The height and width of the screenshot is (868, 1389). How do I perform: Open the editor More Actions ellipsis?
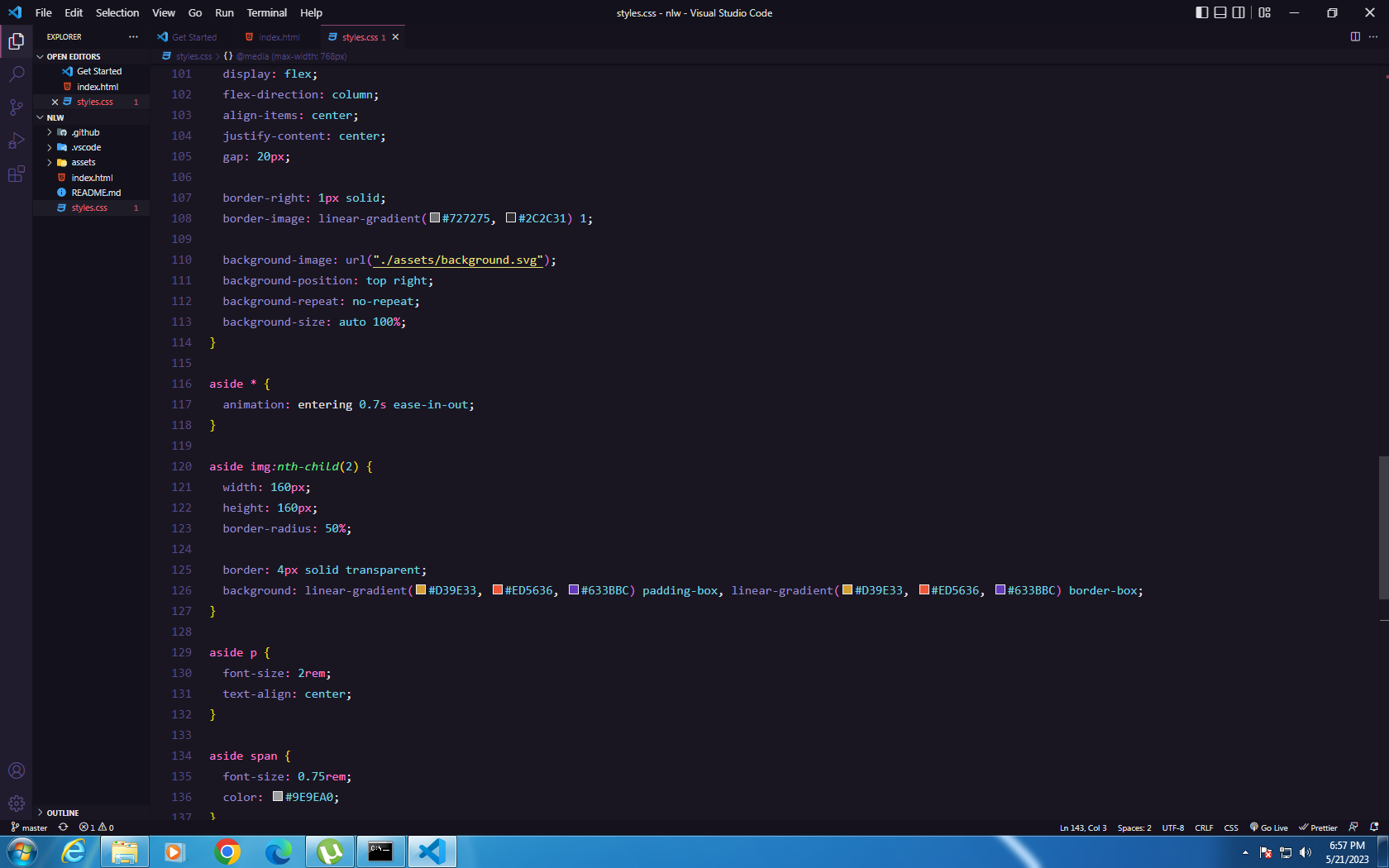click(x=1373, y=37)
